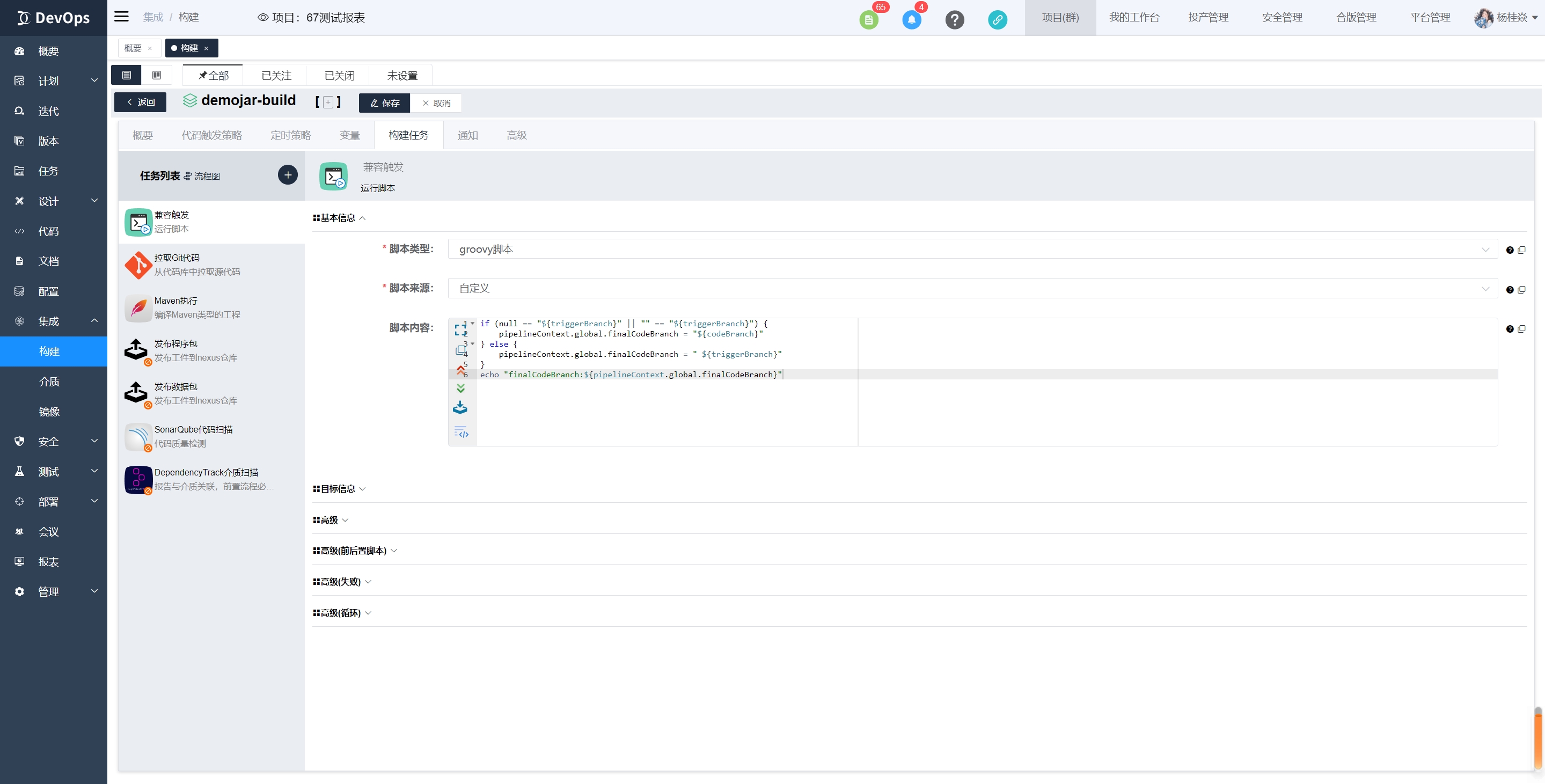
Task: Switch to the card view toggle
Action: click(157, 75)
